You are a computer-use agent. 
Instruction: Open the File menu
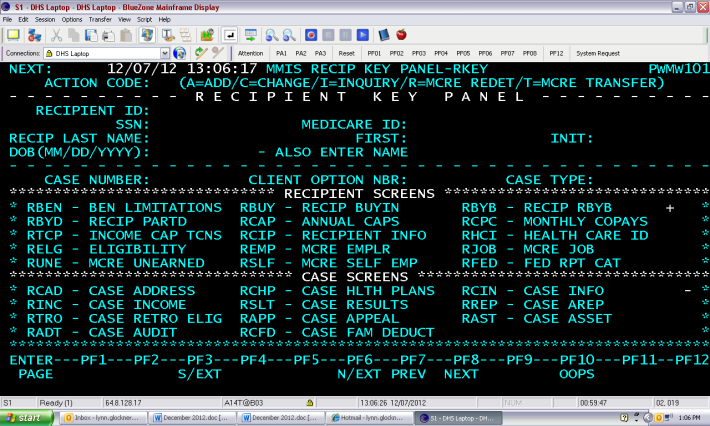pyautogui.click(x=7, y=19)
